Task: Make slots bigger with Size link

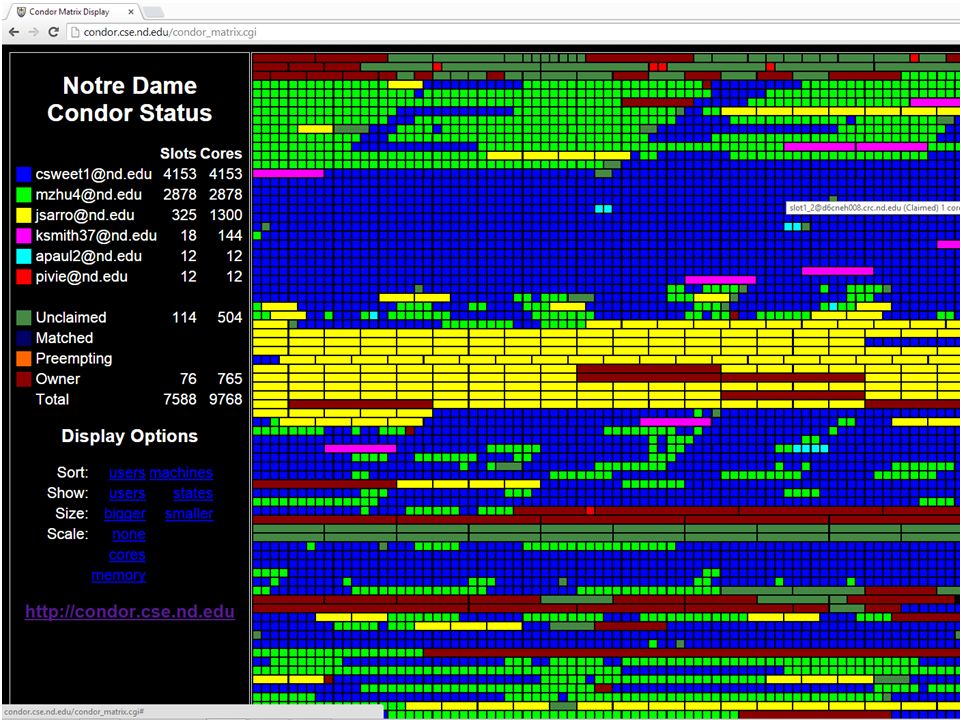Action: 125,514
